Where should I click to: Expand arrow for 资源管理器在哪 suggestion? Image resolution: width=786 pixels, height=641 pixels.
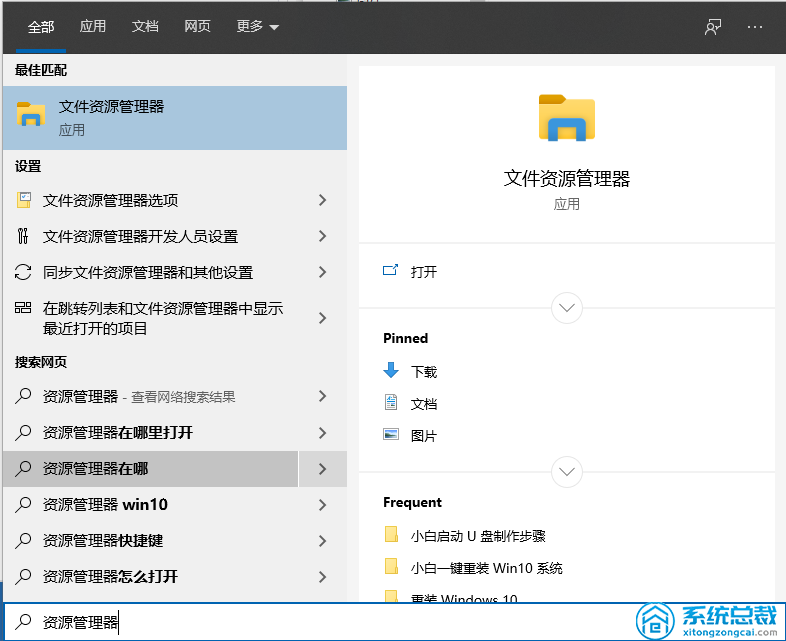click(x=323, y=469)
